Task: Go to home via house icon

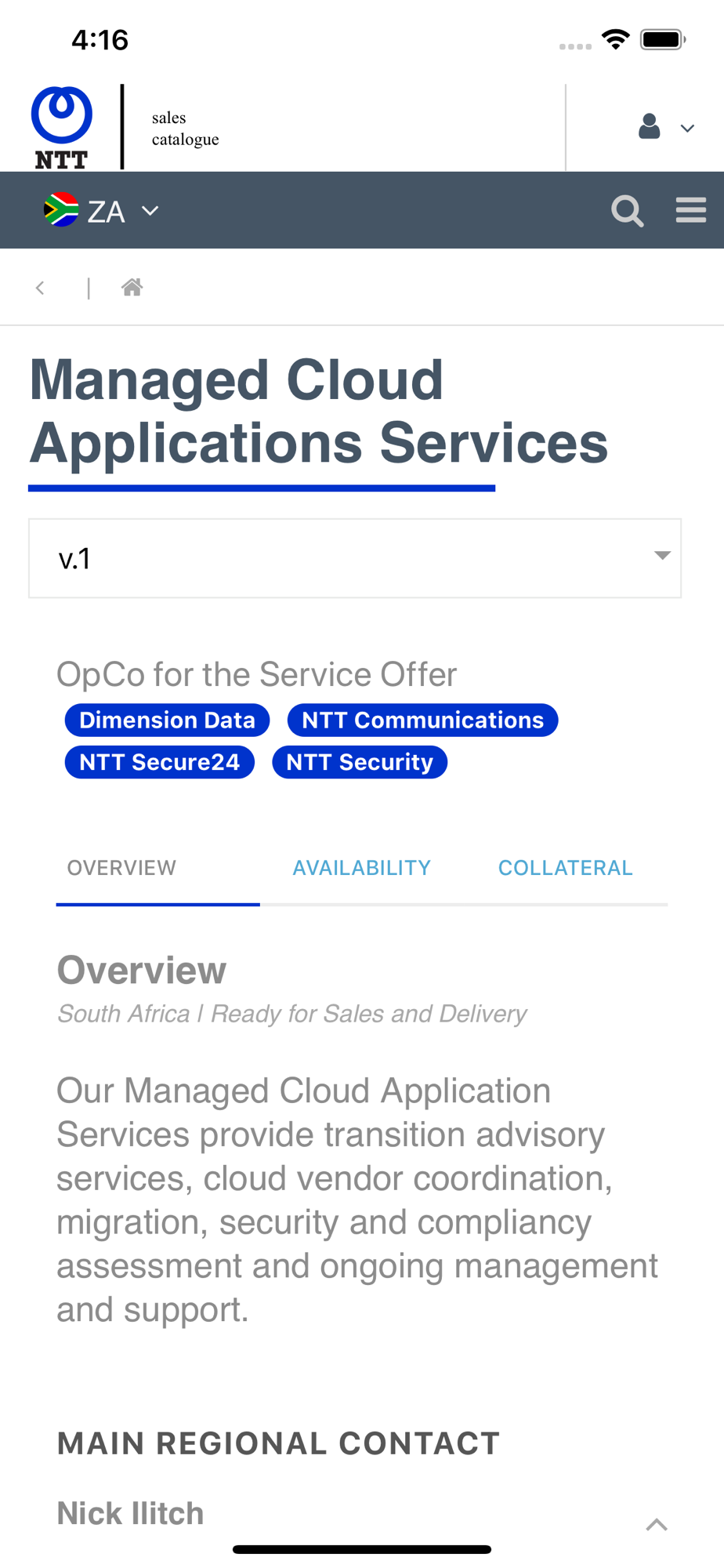Action: (x=132, y=287)
